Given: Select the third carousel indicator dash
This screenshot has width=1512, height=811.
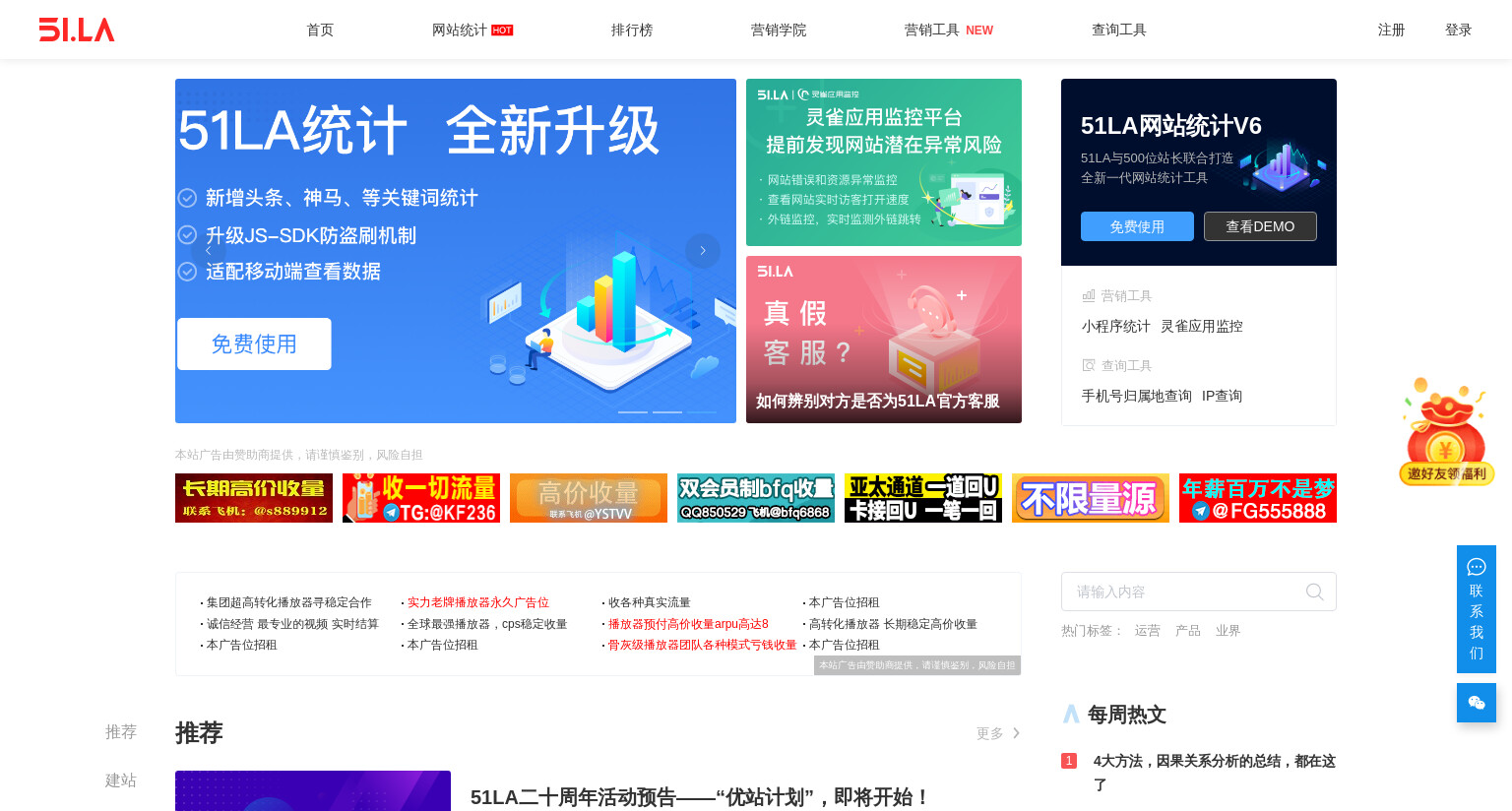Looking at the screenshot, I should point(702,411).
